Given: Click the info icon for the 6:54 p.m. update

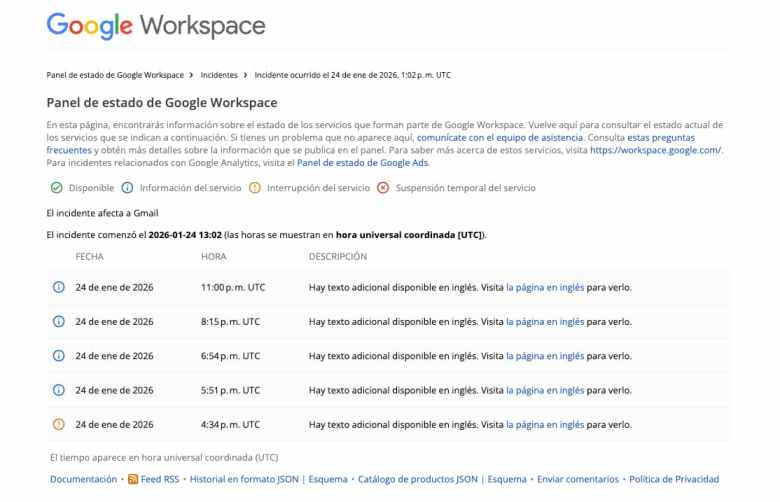Looking at the screenshot, I should (x=58, y=356).
